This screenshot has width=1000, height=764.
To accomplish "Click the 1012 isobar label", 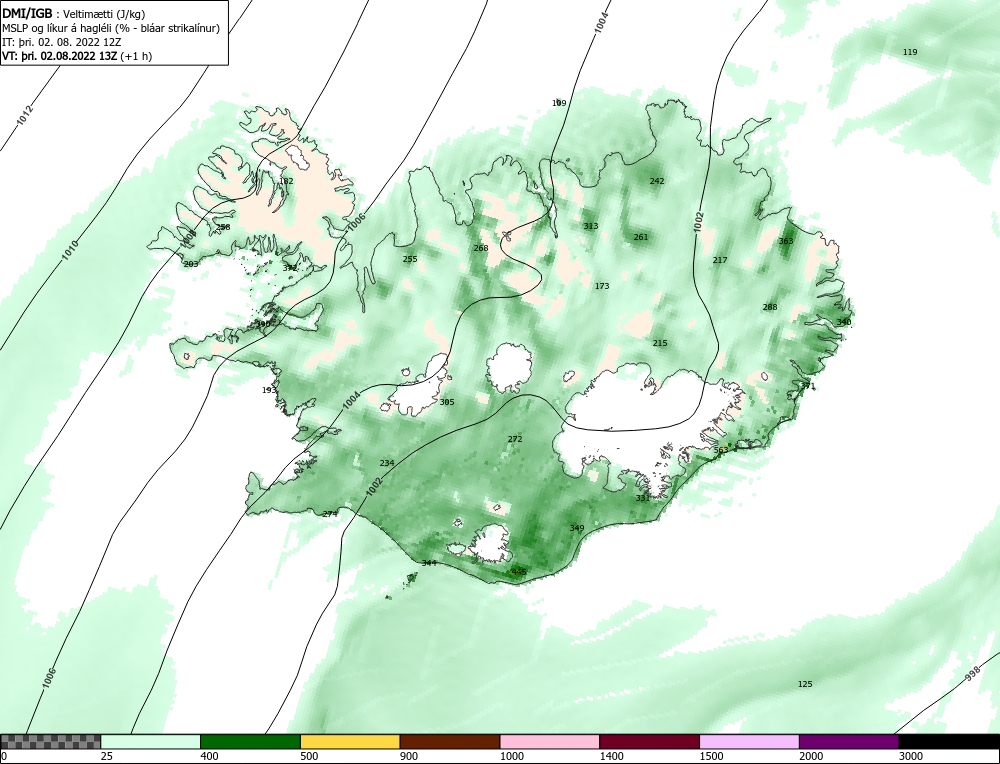I will [x=24, y=115].
